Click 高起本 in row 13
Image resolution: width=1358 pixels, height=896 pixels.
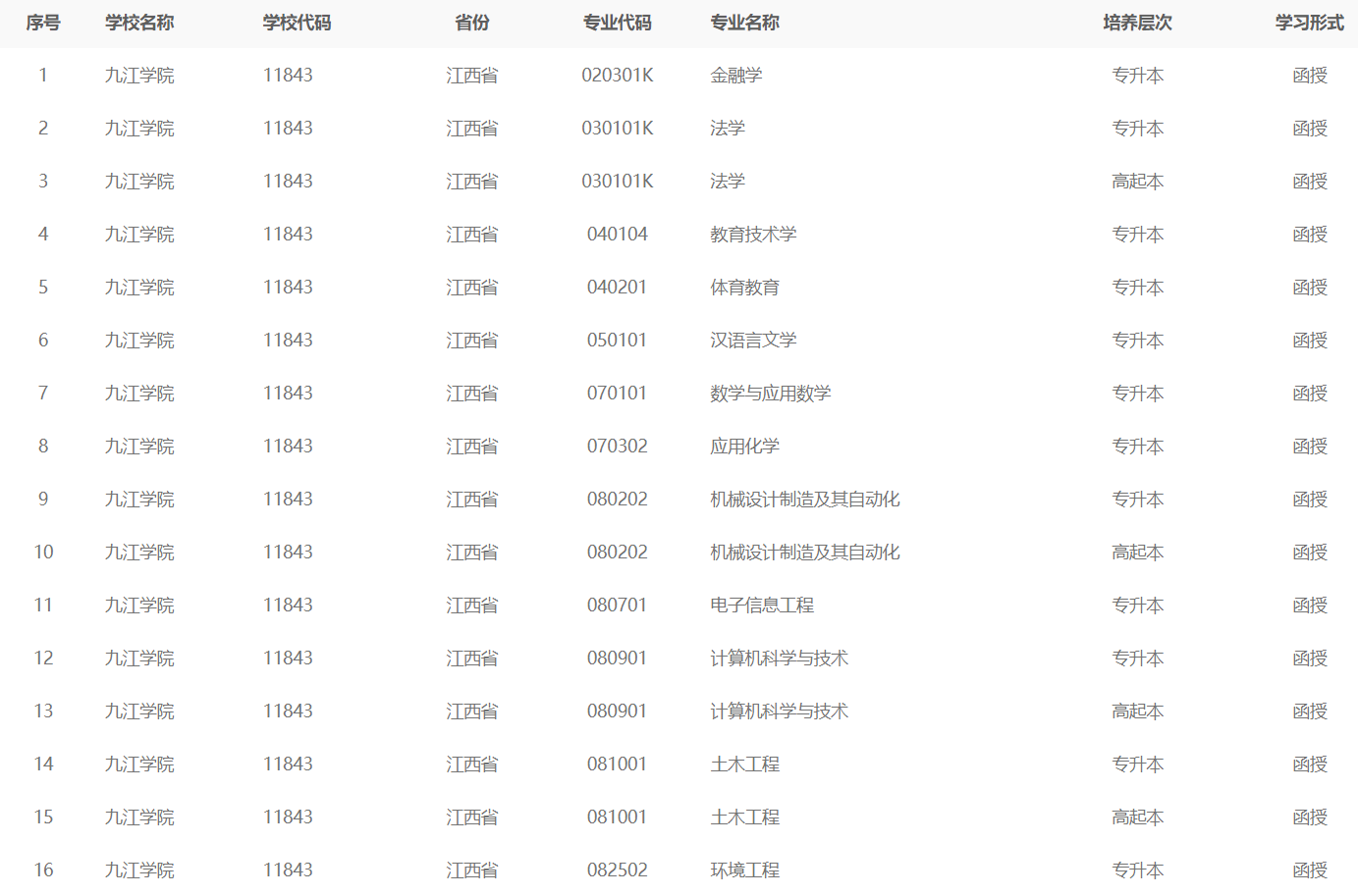click(x=1138, y=712)
